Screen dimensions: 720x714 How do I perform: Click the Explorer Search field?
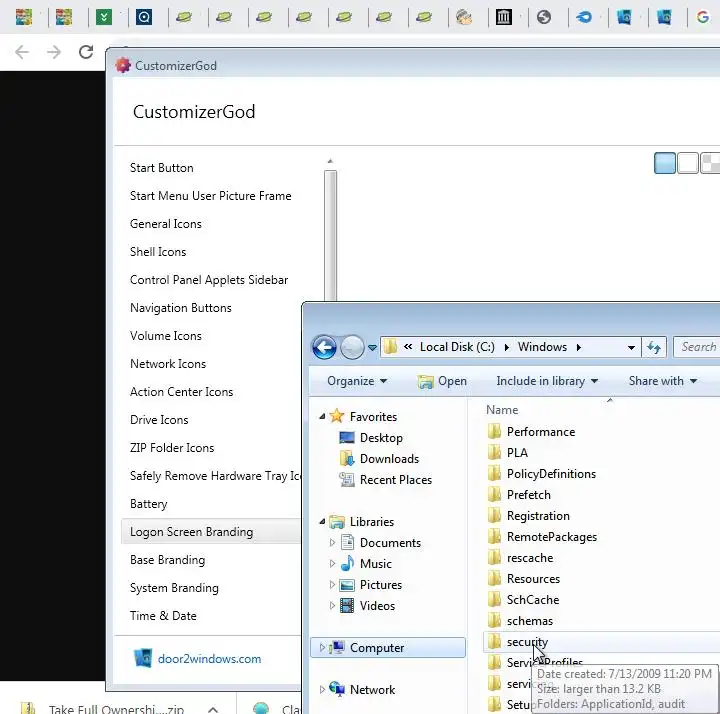click(697, 347)
